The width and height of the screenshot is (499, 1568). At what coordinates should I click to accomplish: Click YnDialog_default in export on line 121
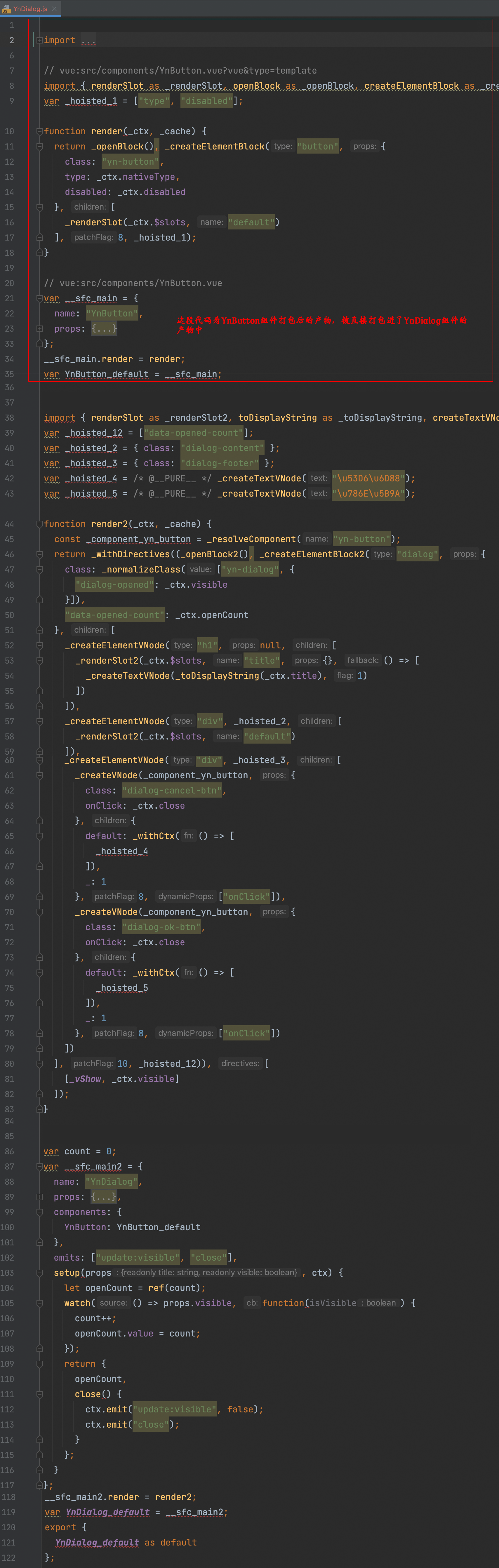click(x=97, y=1542)
